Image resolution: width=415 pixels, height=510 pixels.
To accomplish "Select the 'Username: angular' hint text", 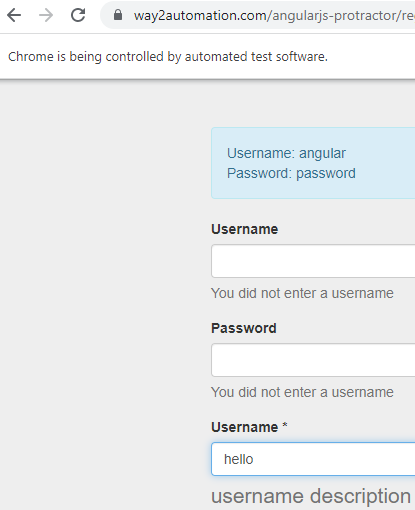I will (286, 153).
